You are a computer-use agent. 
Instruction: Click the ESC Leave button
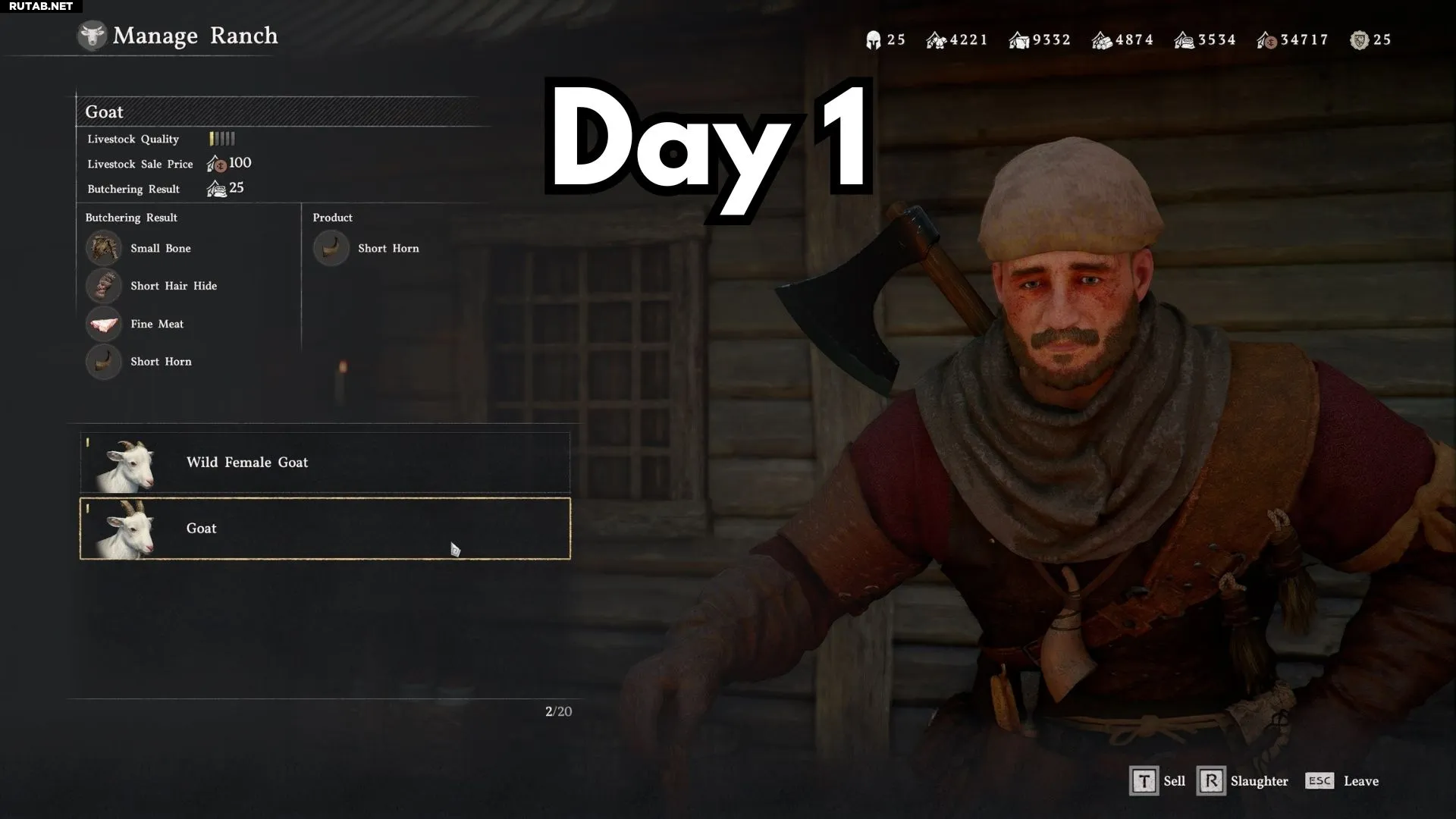(x=1342, y=781)
